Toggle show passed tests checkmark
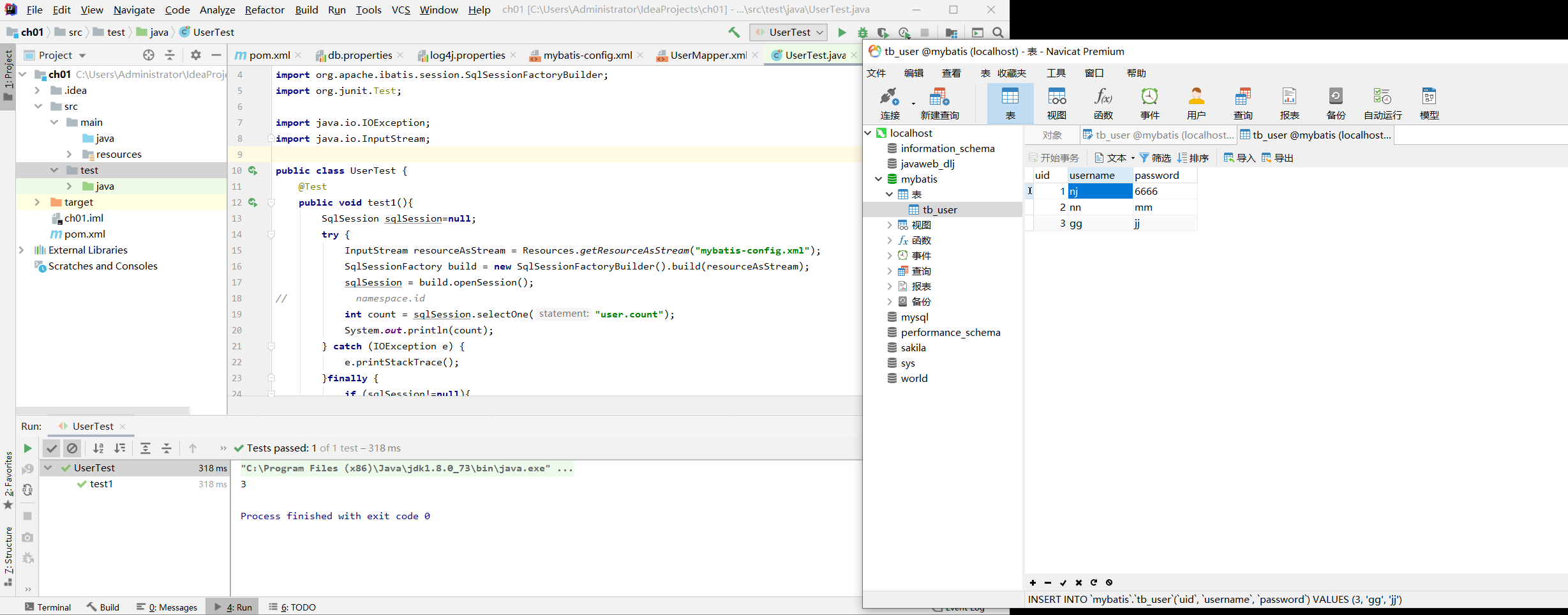1568x615 pixels. 52,448
